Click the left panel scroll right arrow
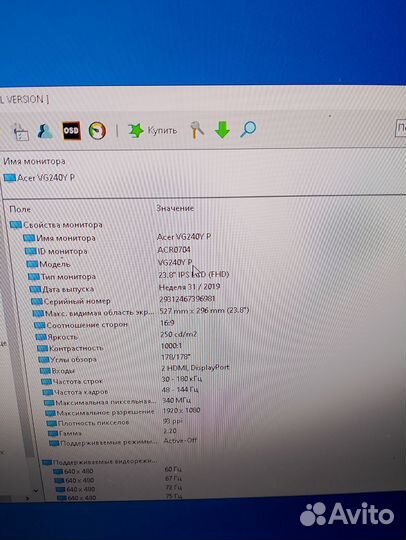Image resolution: width=406 pixels, height=540 pixels. [27, 498]
